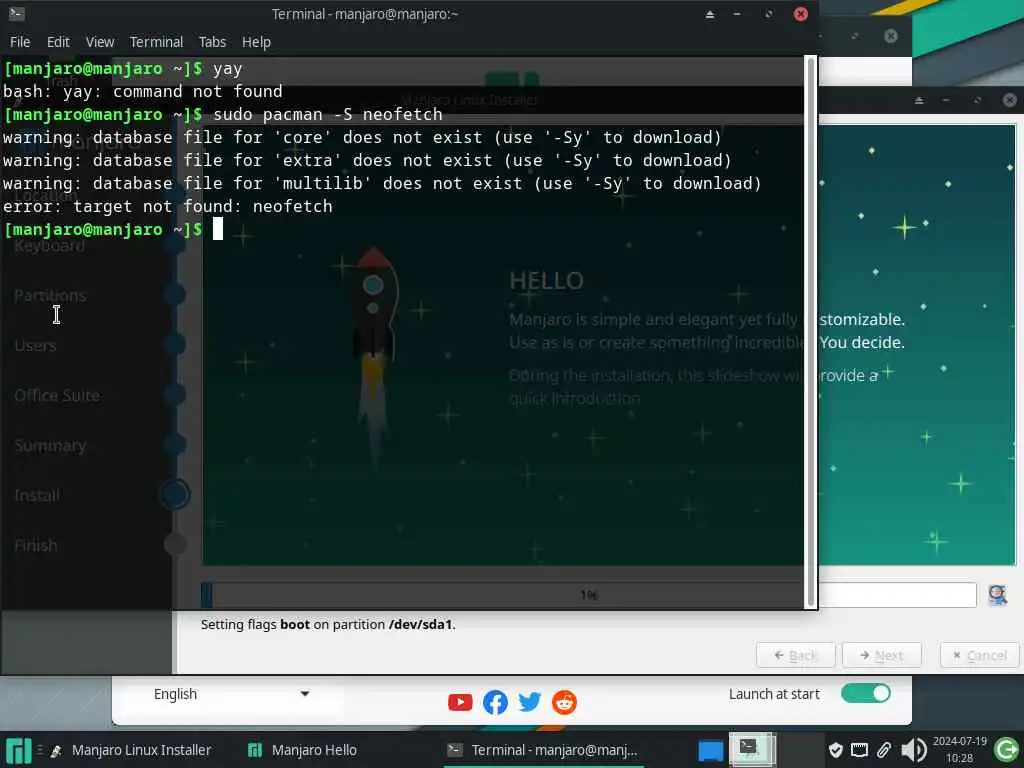
Task: Minimize the Manjaro Linux Installer window
Action: pos(946,100)
